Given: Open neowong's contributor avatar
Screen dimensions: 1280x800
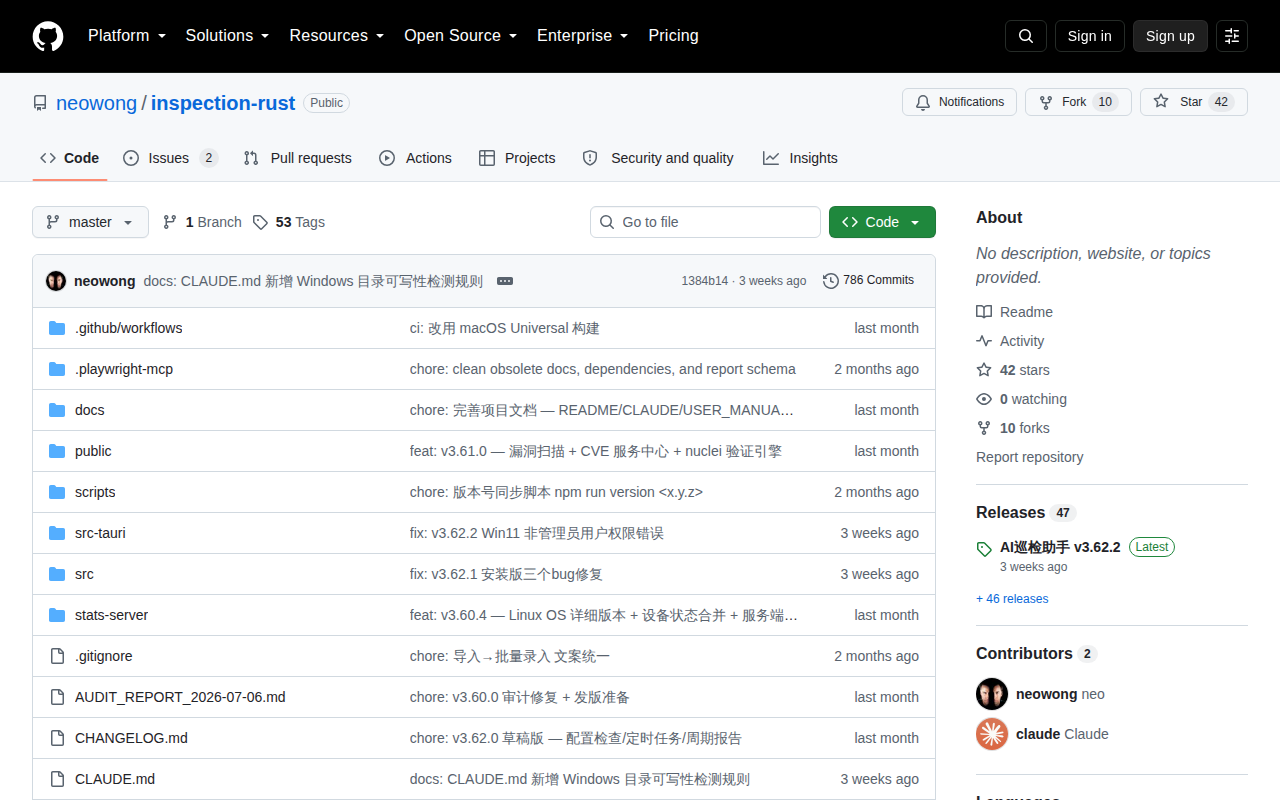Looking at the screenshot, I should pyautogui.click(x=992, y=694).
